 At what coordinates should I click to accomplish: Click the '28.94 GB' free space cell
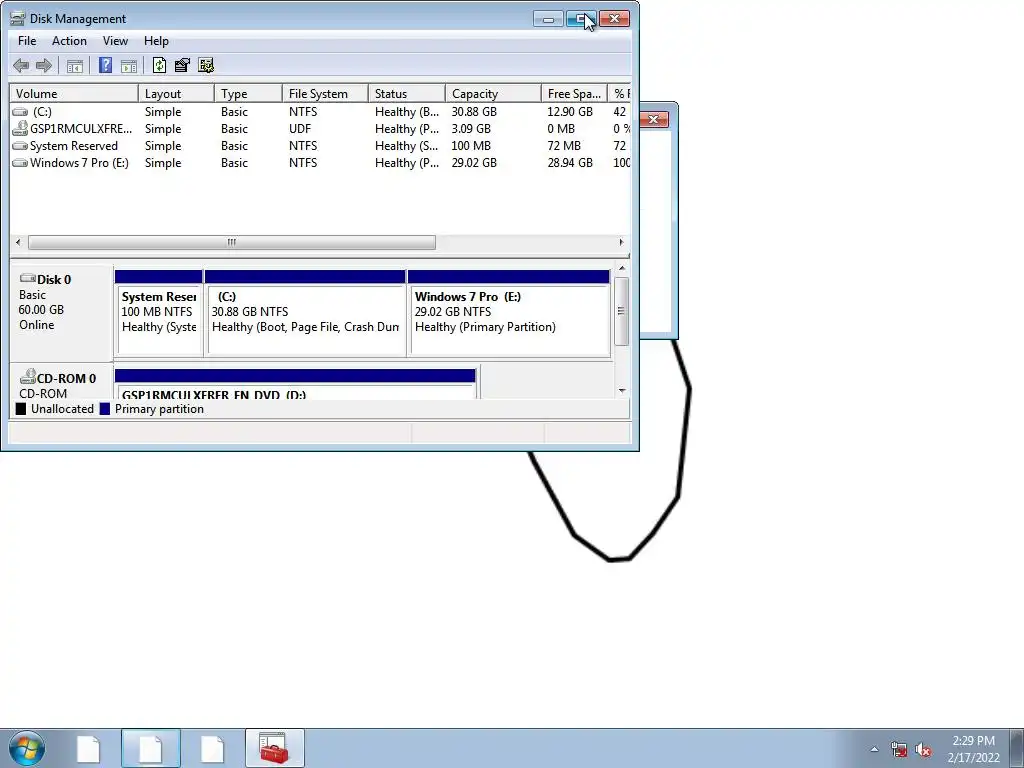[570, 163]
